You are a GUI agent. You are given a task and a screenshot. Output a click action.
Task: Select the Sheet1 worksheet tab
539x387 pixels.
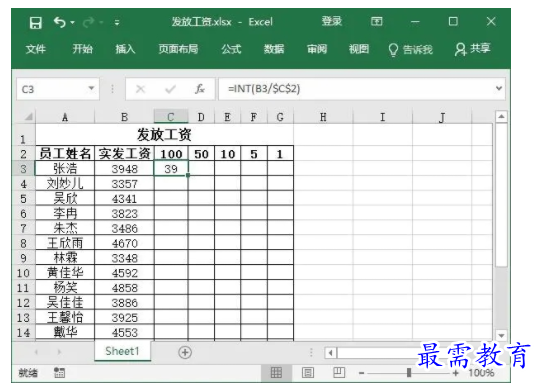point(122,351)
